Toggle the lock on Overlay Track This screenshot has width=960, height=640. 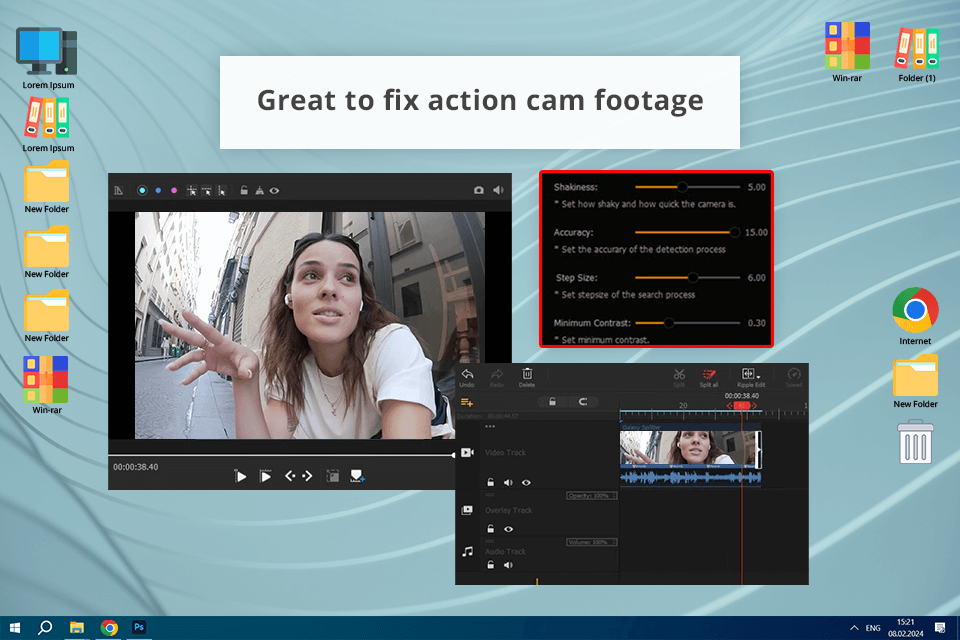490,529
